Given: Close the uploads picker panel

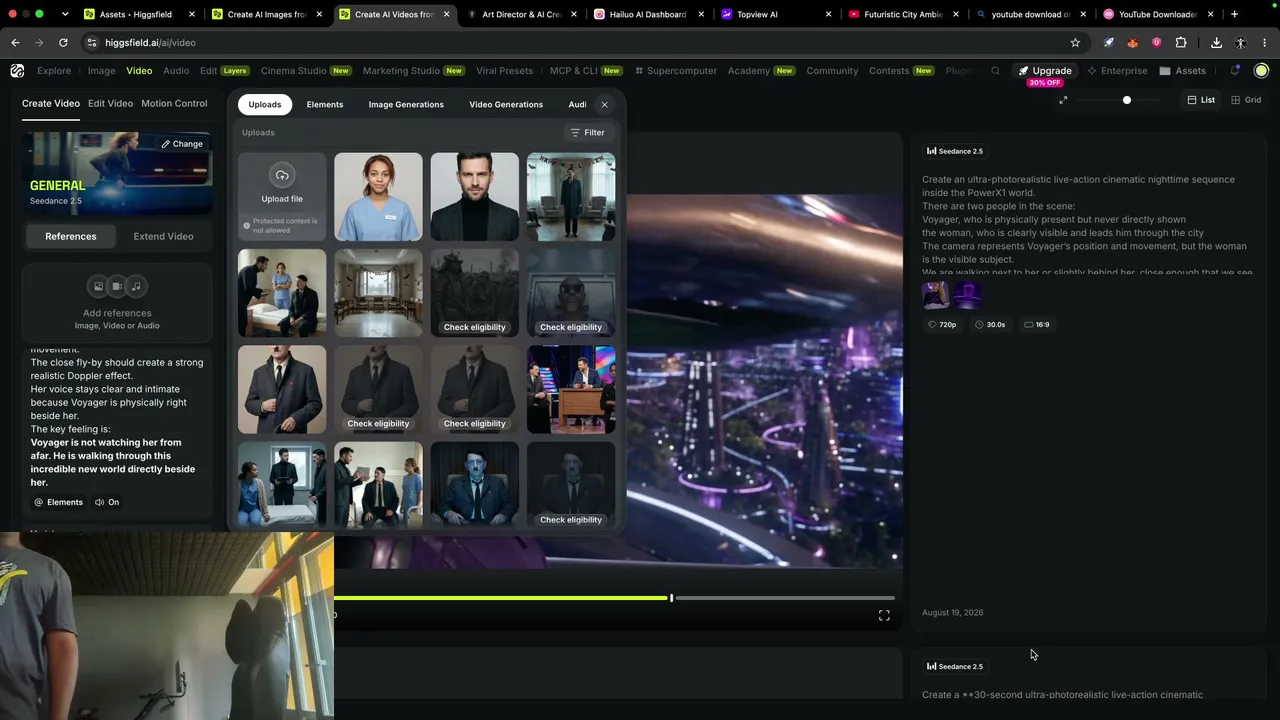Looking at the screenshot, I should (x=604, y=104).
